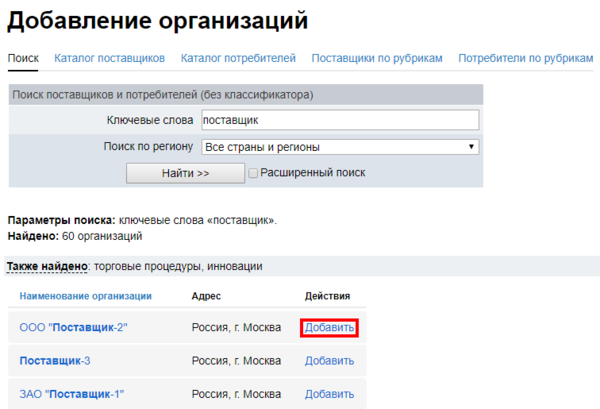600x409 pixels.
Task: Click the Действия column header
Action: click(x=327, y=296)
